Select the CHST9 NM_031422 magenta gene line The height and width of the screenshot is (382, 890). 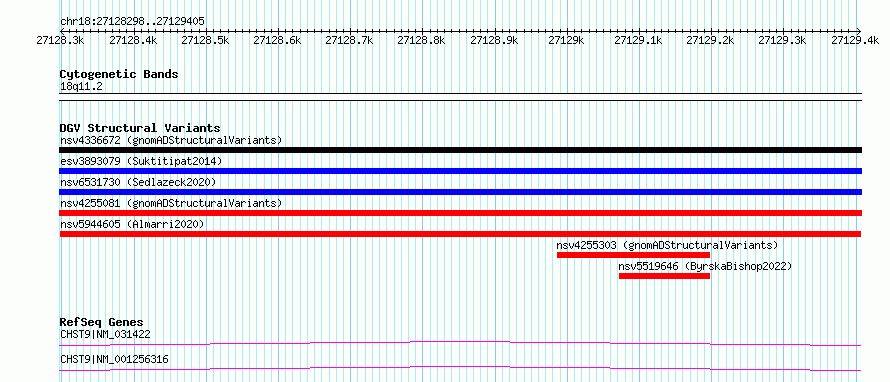click(460, 343)
